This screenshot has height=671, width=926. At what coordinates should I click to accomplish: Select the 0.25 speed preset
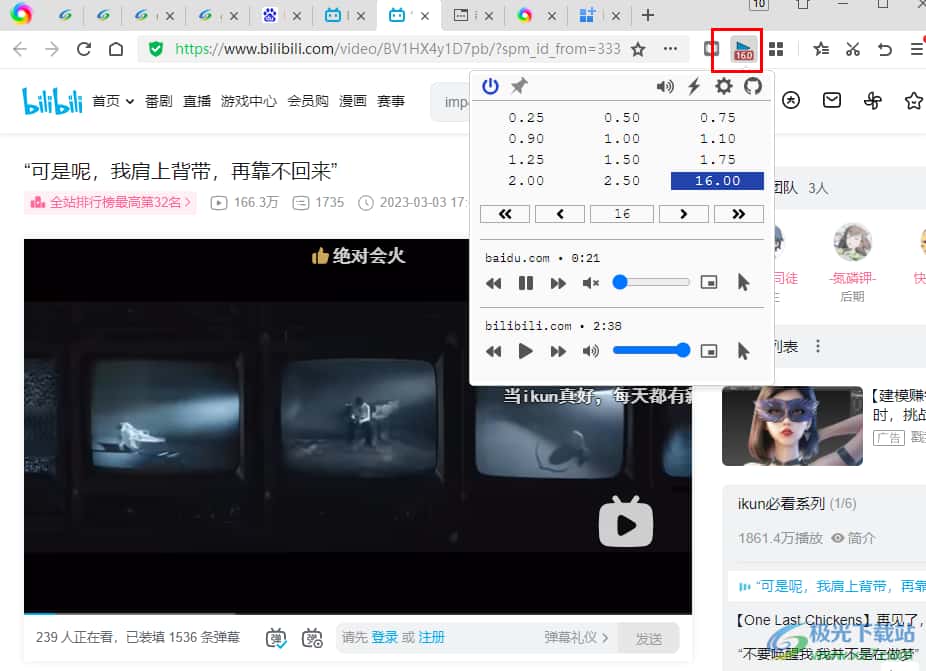pyautogui.click(x=526, y=118)
